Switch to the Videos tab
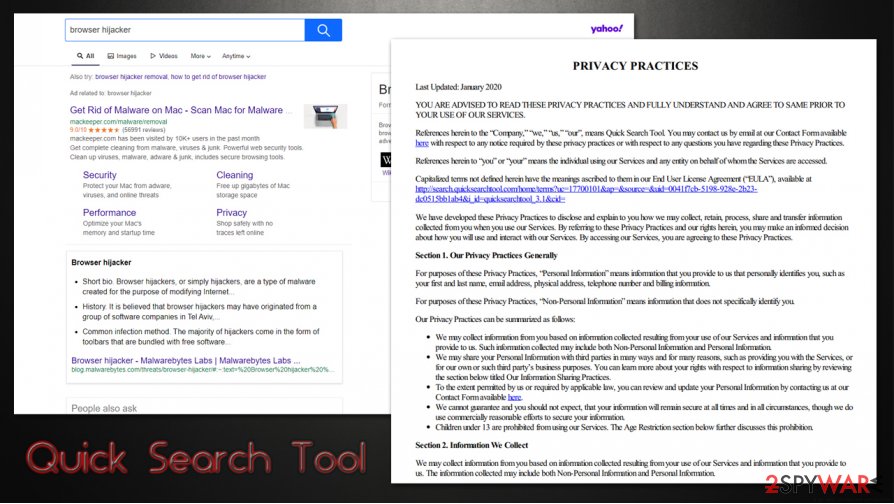 pyautogui.click(x=164, y=56)
